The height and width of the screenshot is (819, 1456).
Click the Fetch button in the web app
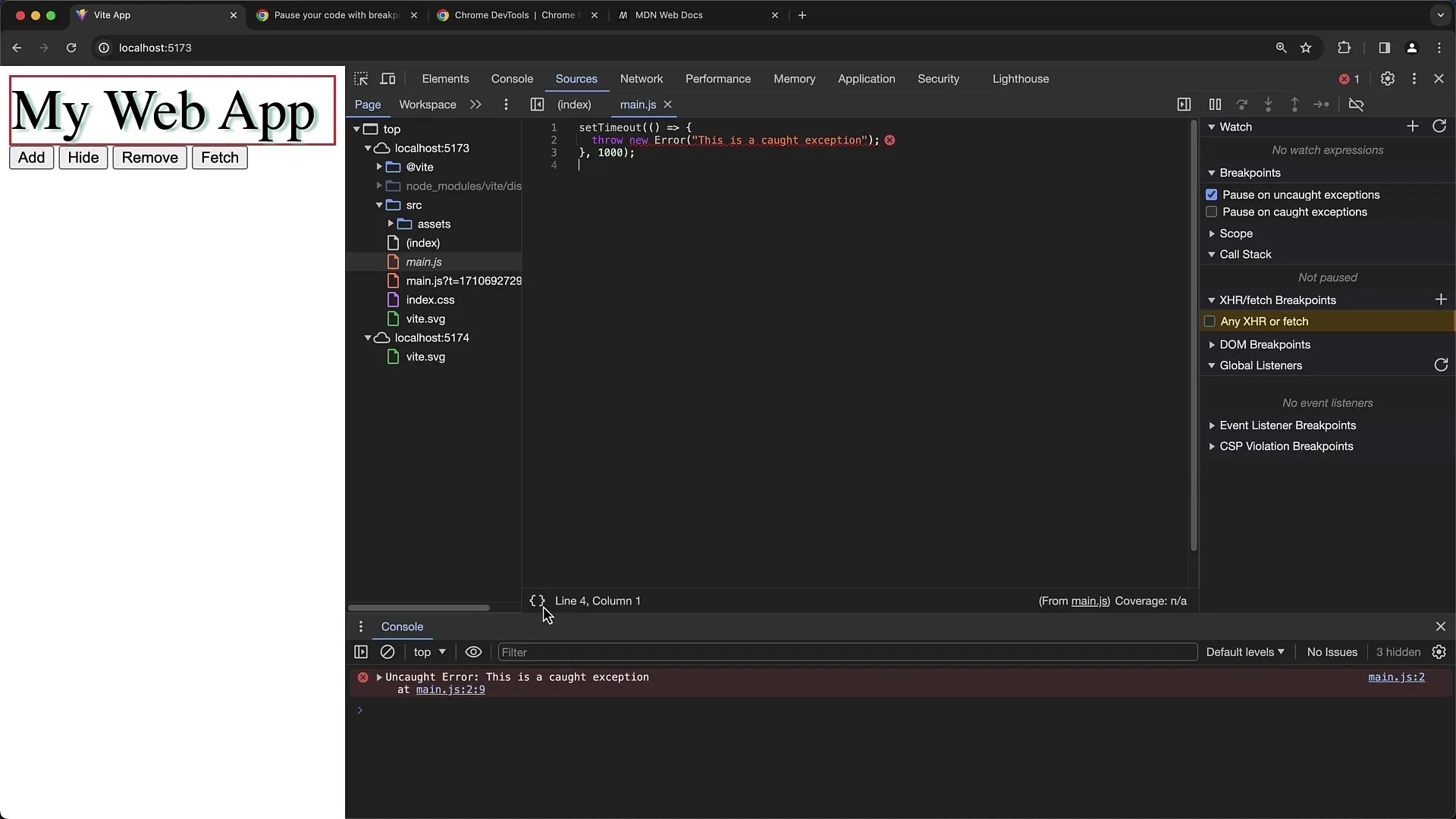coord(219,157)
